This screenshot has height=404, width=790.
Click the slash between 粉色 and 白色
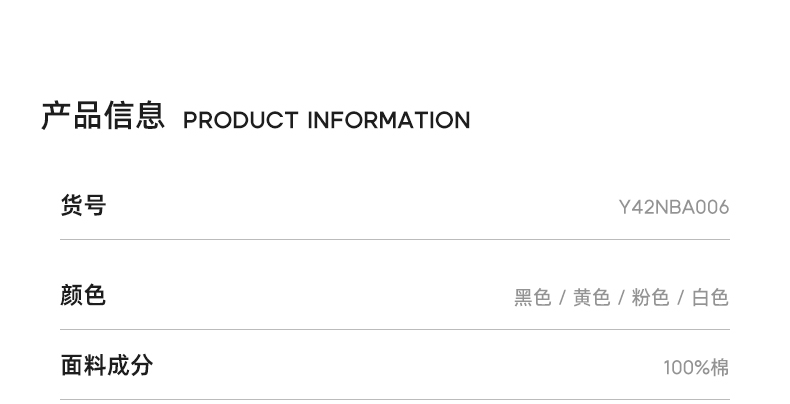(680, 297)
